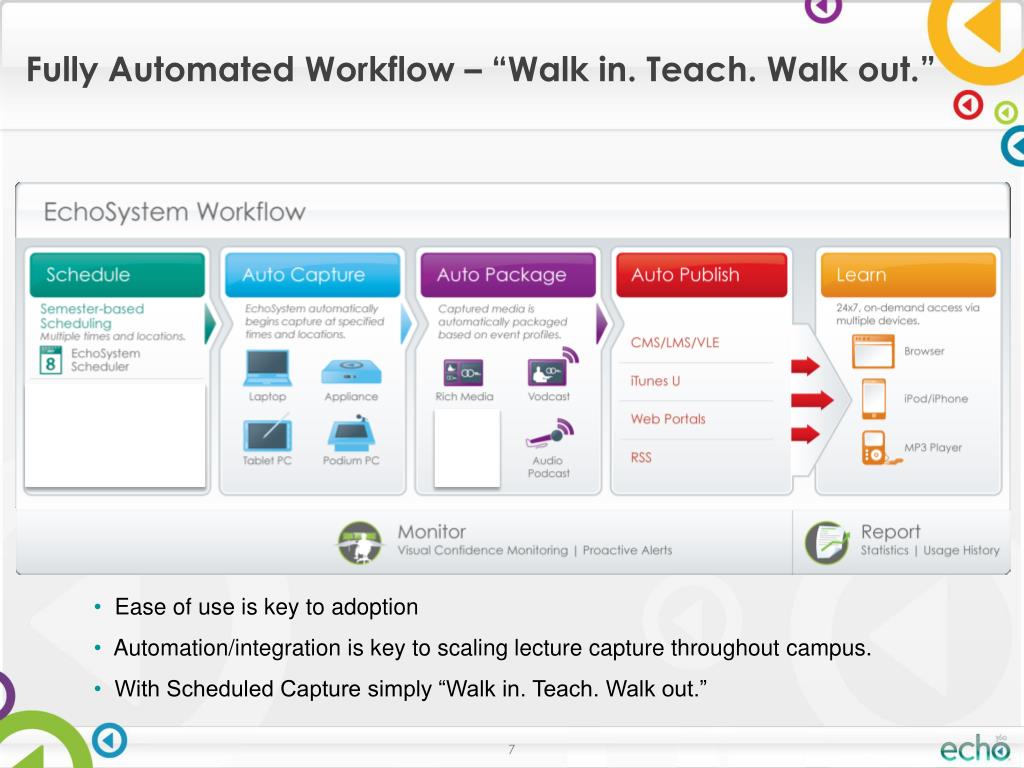Click the "Proactive Alerts" text
1024x768 pixels.
627,551
